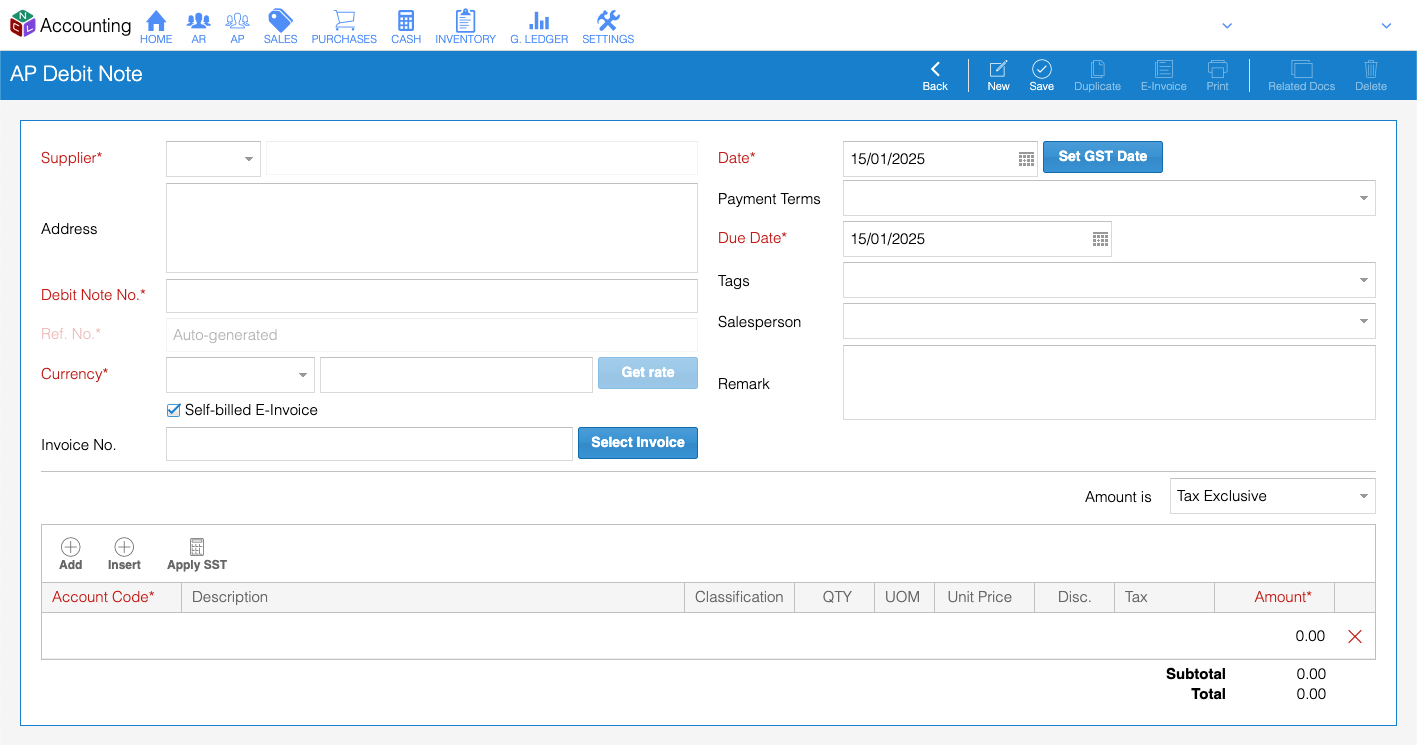Image resolution: width=1417 pixels, height=745 pixels.
Task: Click the Add line item icon
Action: pyautogui.click(x=71, y=547)
